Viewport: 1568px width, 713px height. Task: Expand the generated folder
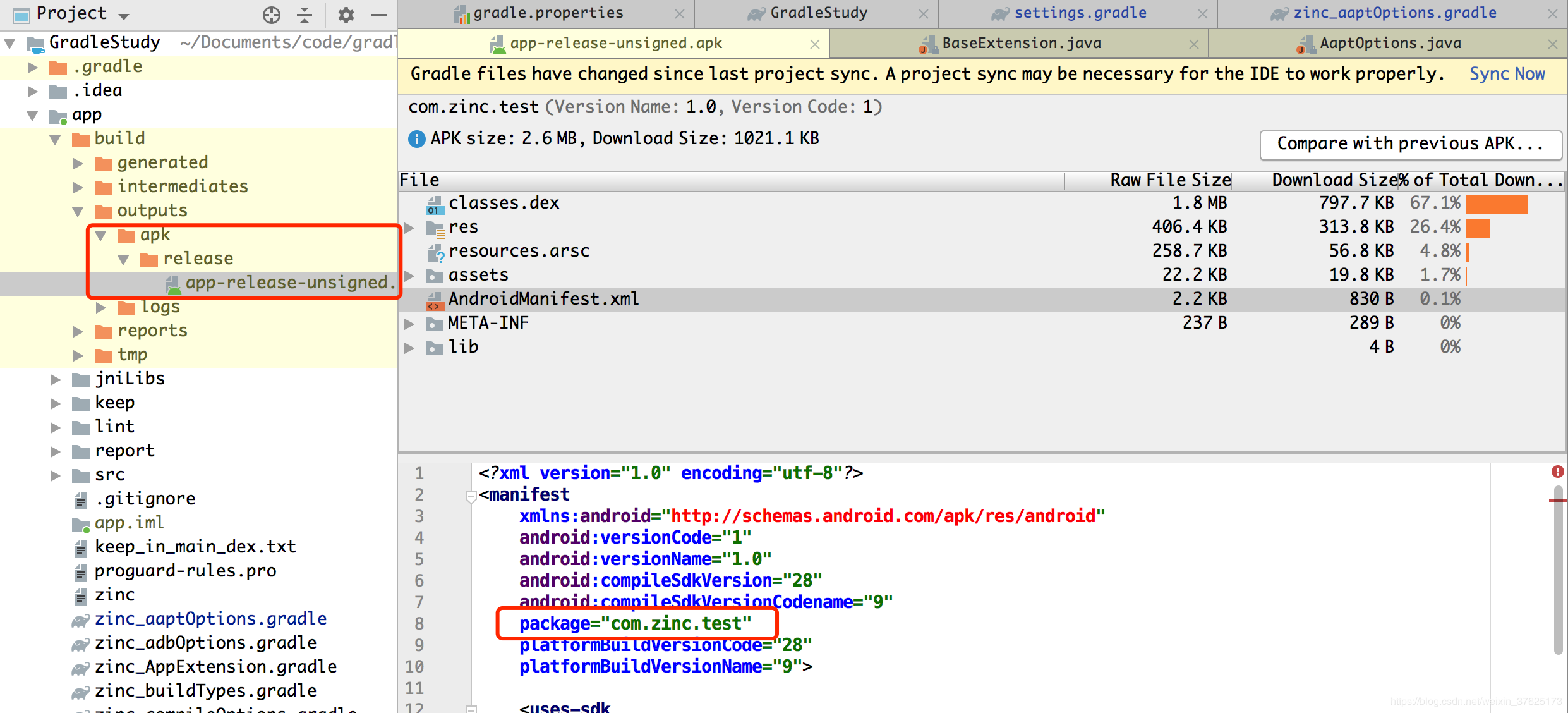78,164
